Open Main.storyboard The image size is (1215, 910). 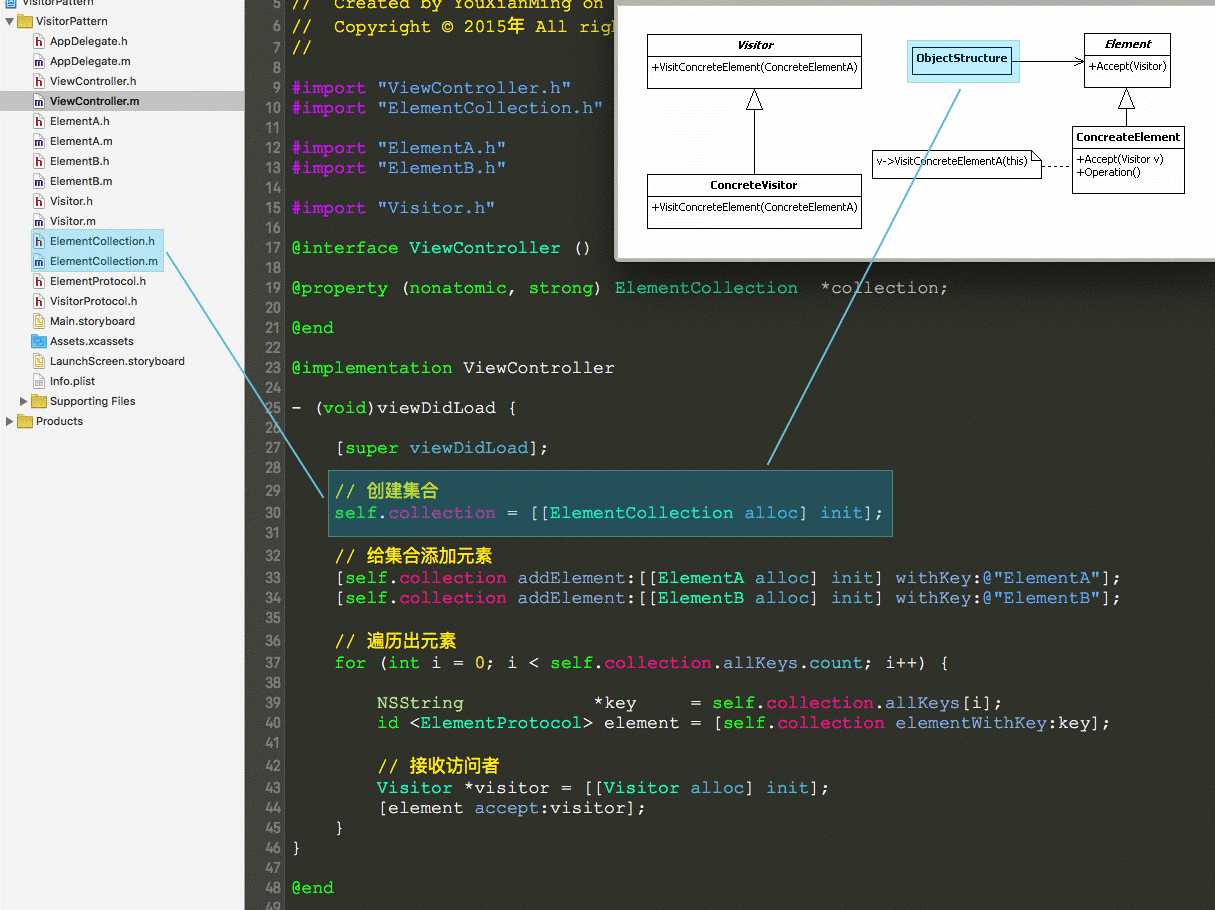(x=92, y=321)
